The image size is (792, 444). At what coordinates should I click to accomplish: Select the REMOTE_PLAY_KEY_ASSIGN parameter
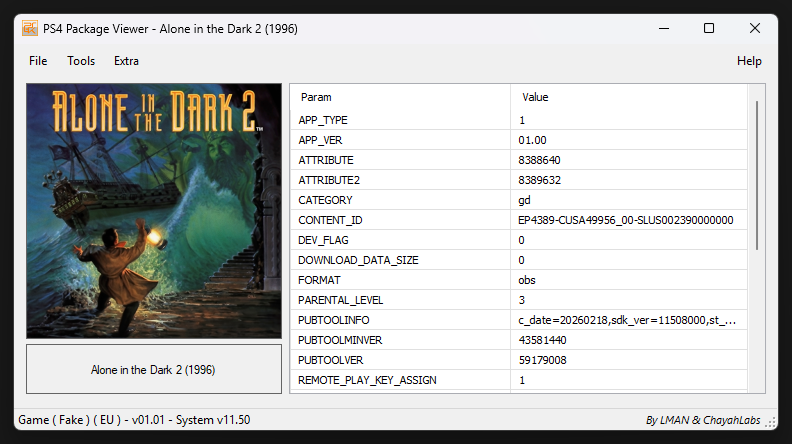coord(367,380)
